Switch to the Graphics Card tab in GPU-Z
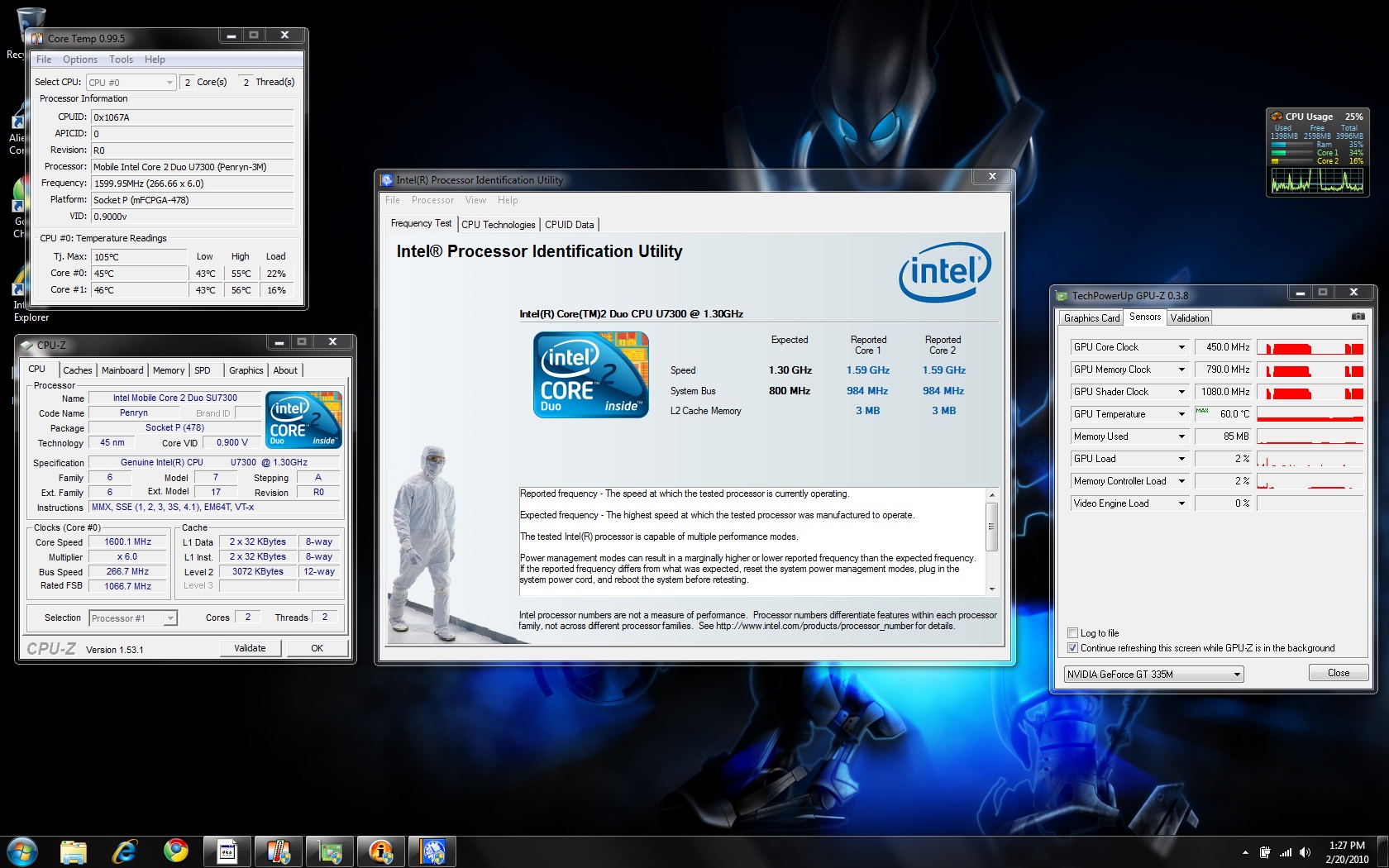The height and width of the screenshot is (868, 1389). (x=1091, y=318)
